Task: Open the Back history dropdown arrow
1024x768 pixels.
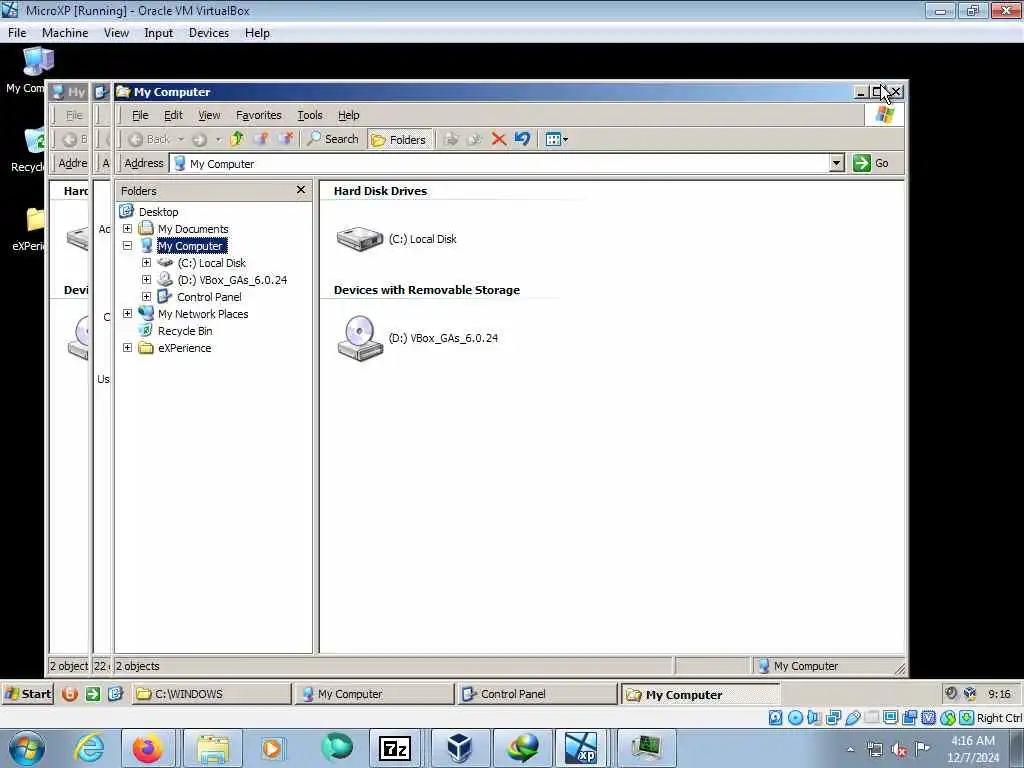Action: 181,139
